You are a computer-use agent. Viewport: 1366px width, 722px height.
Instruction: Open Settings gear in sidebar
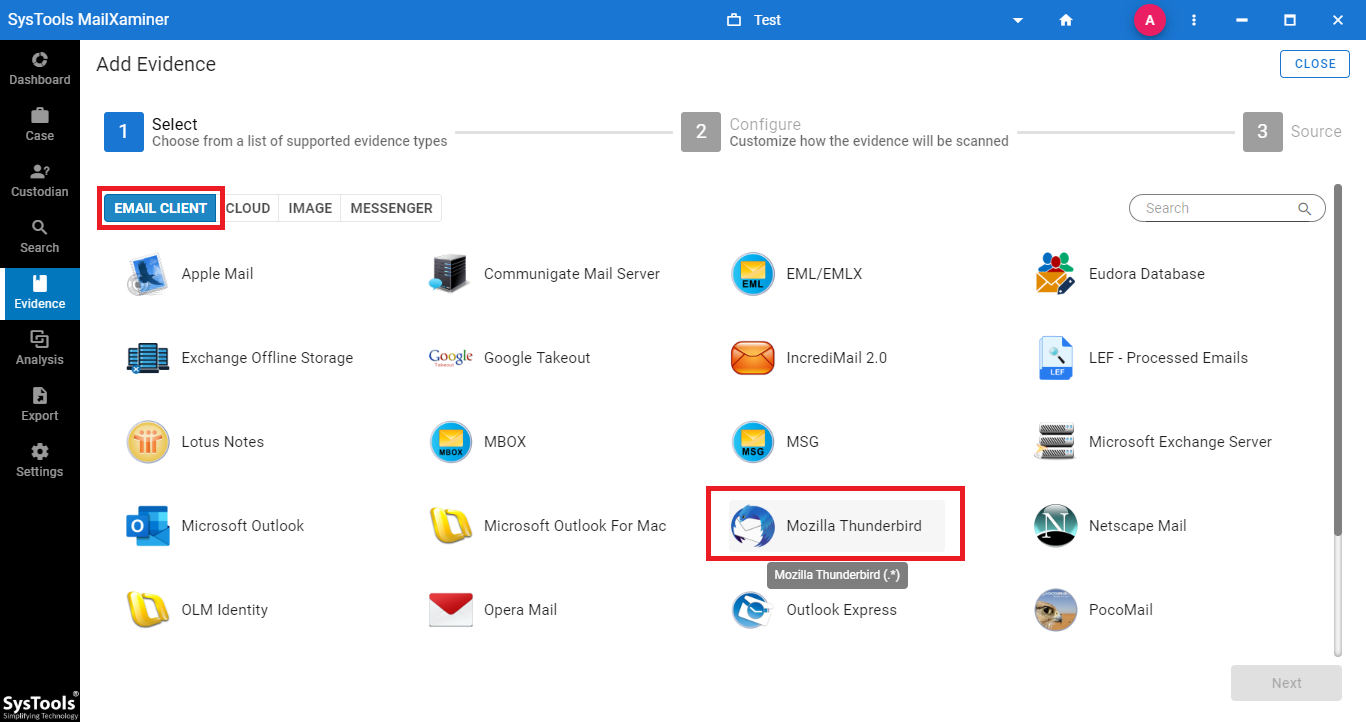pyautogui.click(x=40, y=452)
